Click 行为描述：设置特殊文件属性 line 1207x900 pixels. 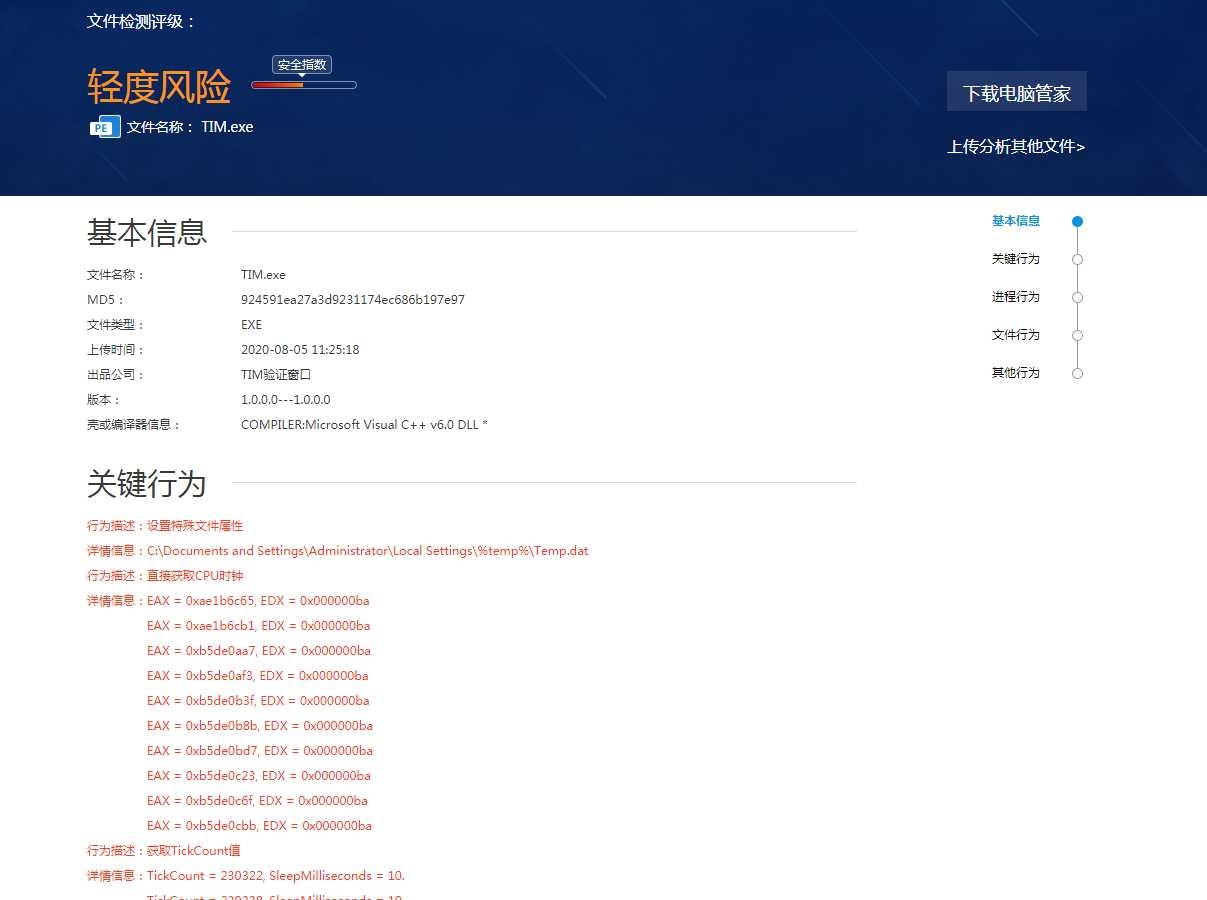pos(165,526)
